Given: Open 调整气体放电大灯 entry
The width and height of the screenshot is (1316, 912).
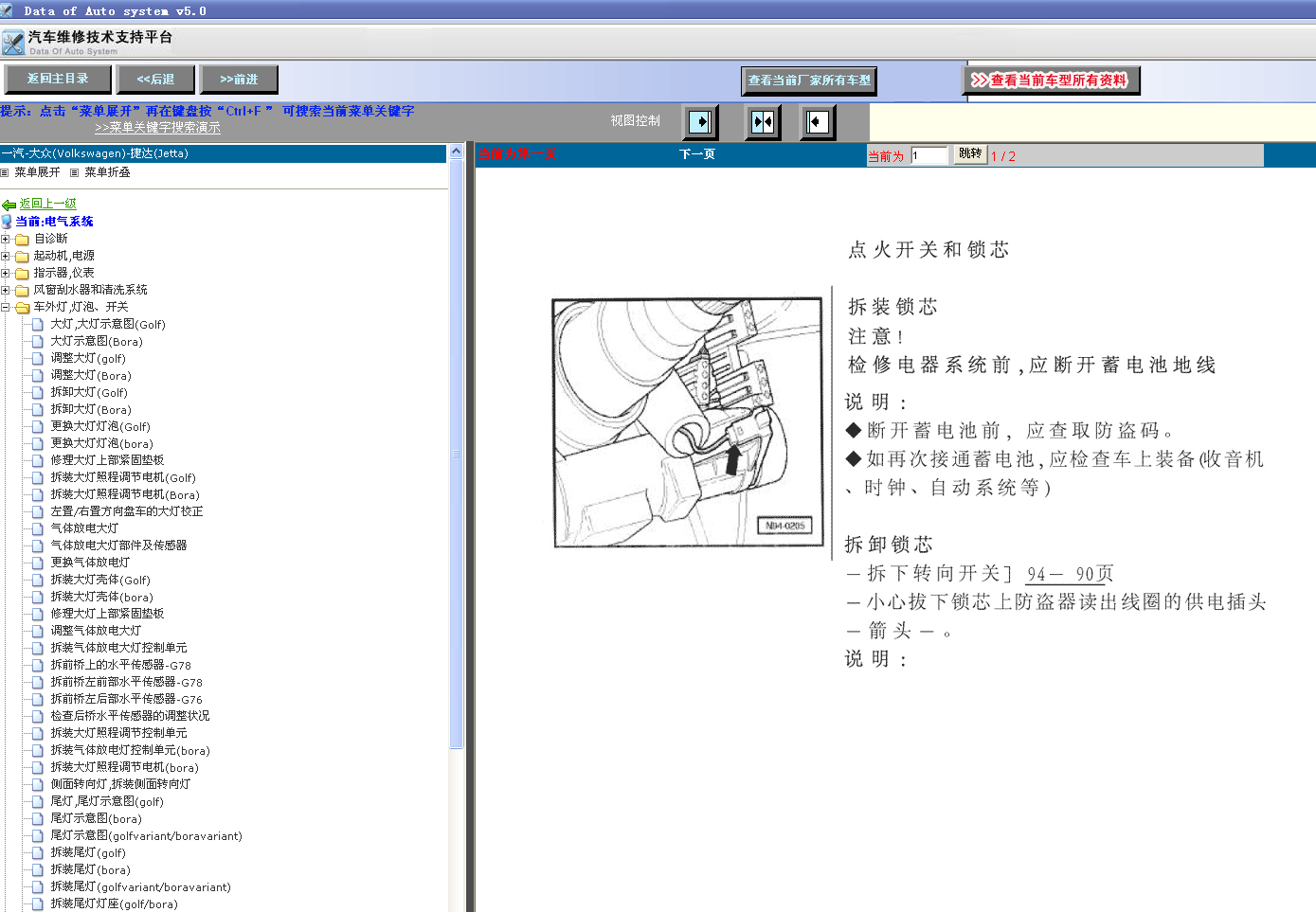Looking at the screenshot, I should 96,631.
